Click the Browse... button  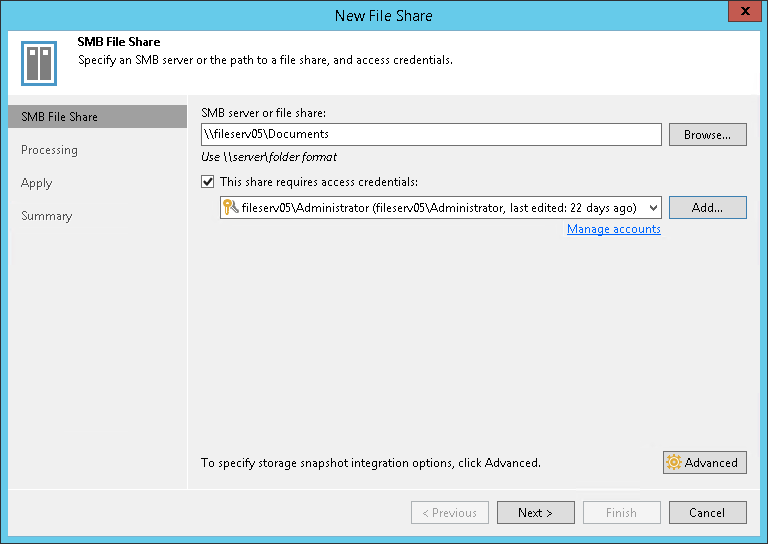point(708,134)
